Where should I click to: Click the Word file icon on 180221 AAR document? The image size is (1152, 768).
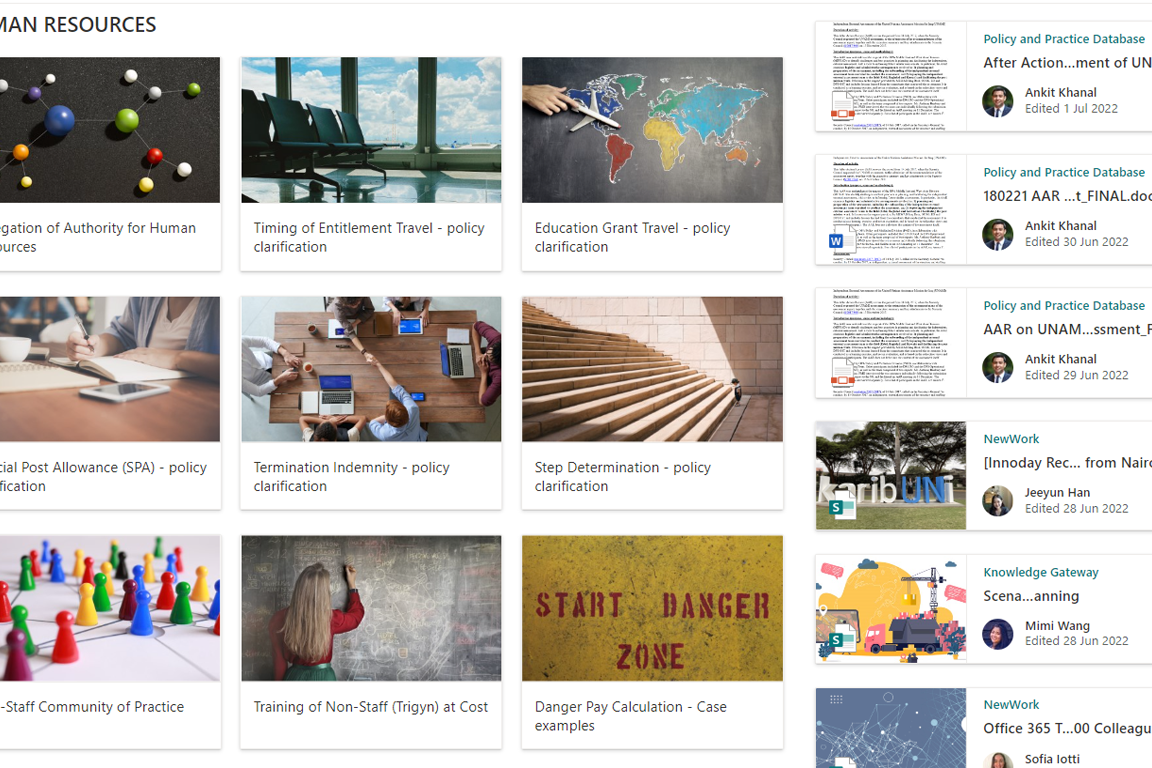(837, 241)
